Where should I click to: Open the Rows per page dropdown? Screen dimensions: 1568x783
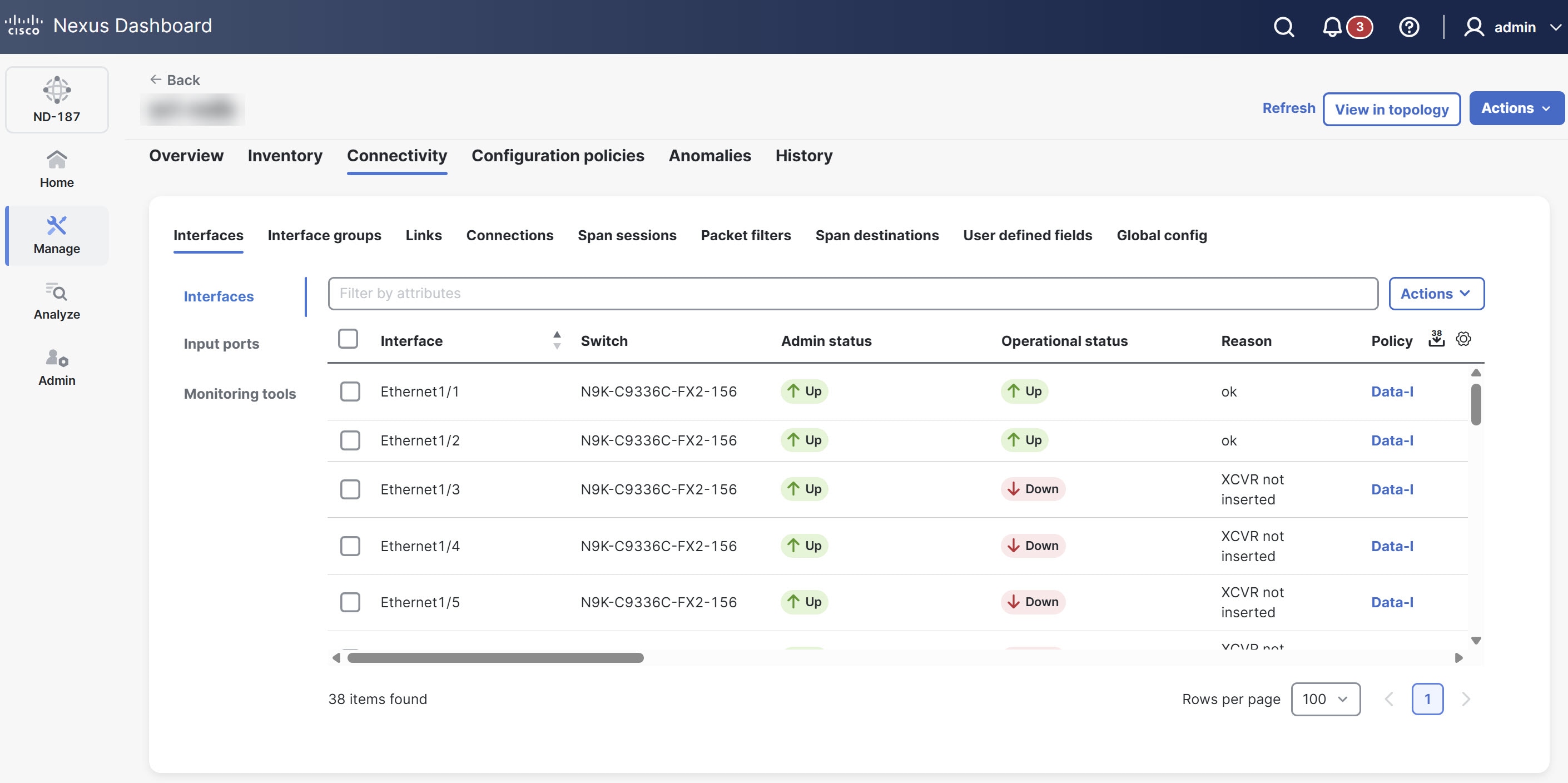tap(1325, 699)
